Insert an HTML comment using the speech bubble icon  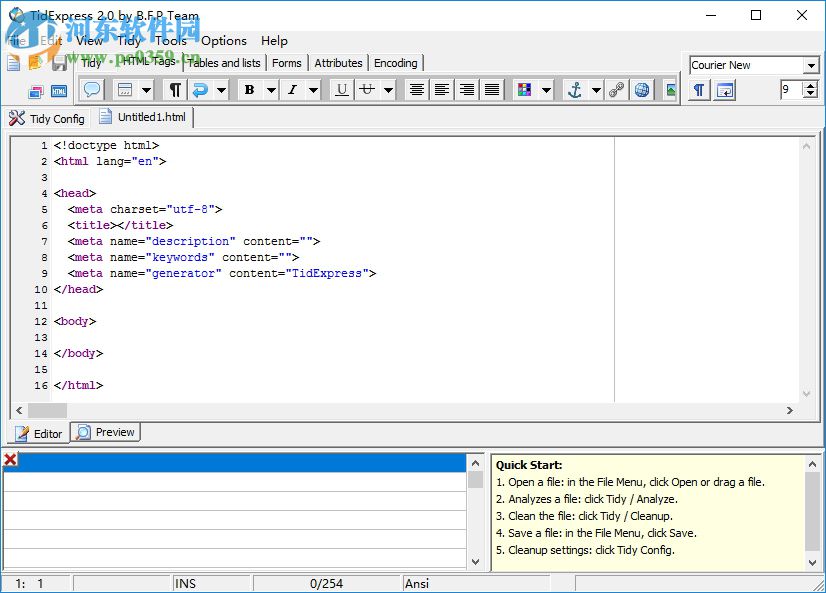point(92,90)
